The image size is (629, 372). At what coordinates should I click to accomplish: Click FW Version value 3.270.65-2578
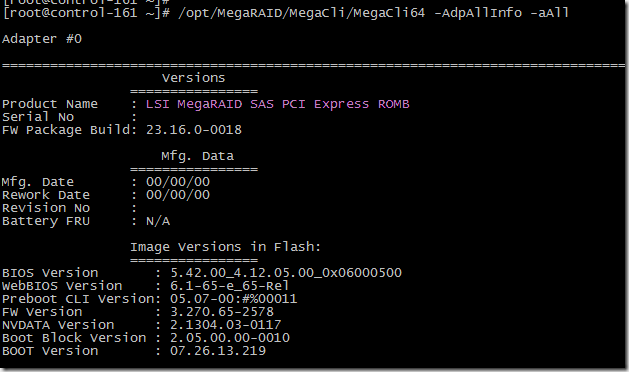click(x=222, y=312)
